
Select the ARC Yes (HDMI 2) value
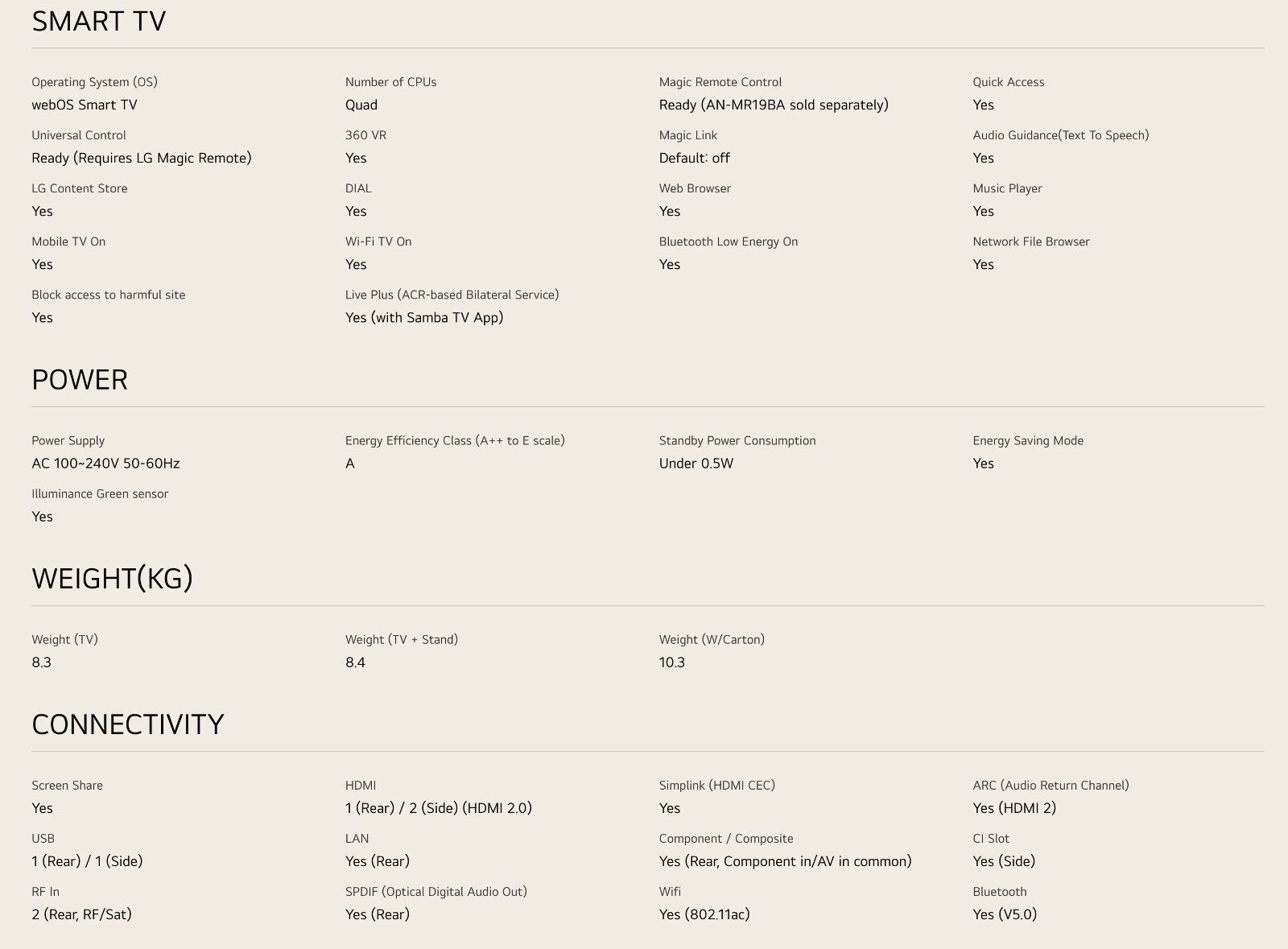(1013, 807)
